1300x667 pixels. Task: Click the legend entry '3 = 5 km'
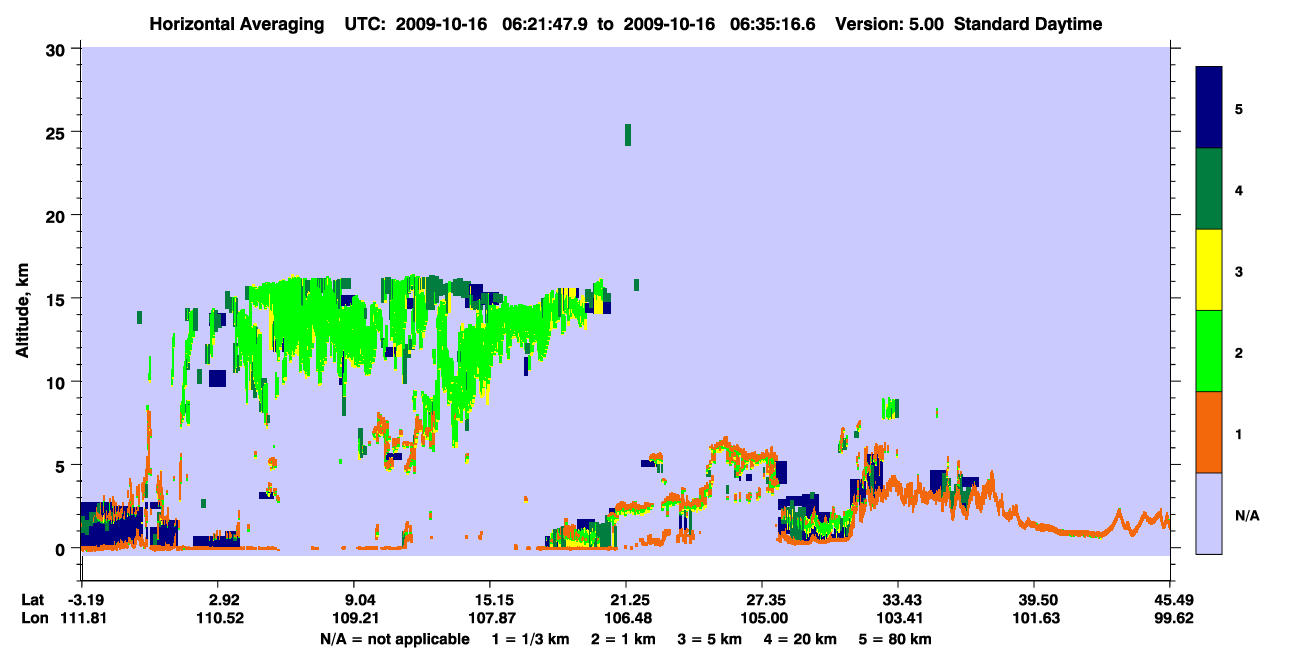[712, 639]
